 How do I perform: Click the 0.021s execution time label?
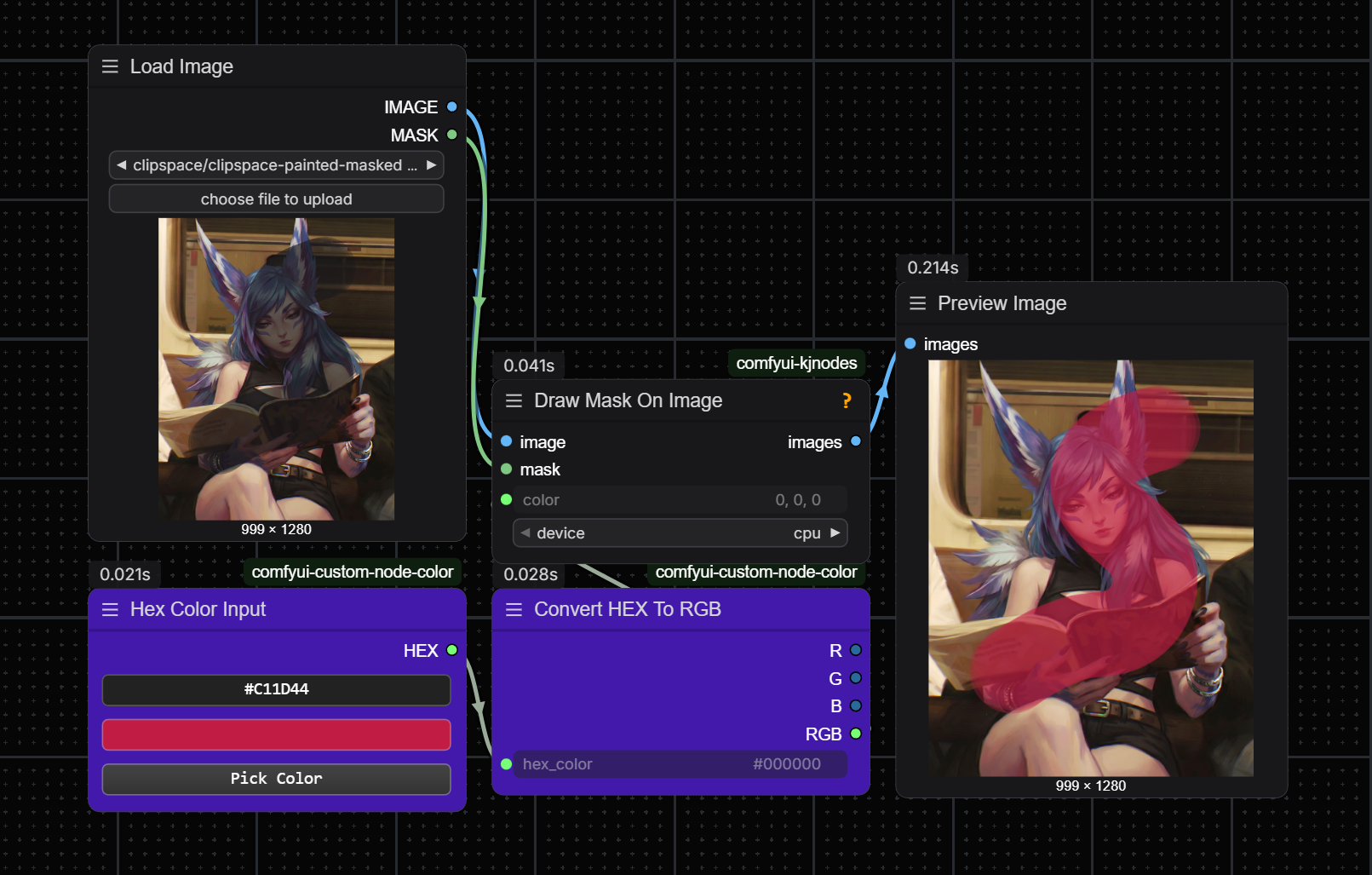[x=125, y=574]
